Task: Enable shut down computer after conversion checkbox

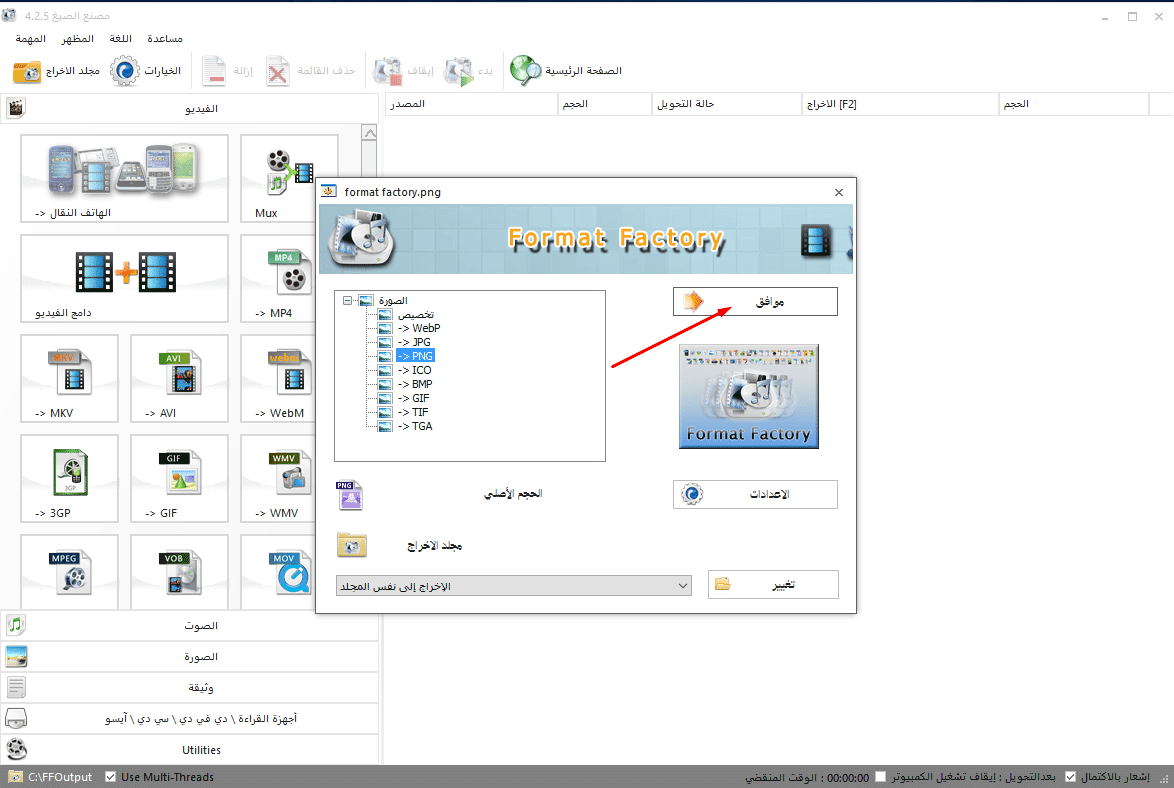Action: tap(880, 777)
